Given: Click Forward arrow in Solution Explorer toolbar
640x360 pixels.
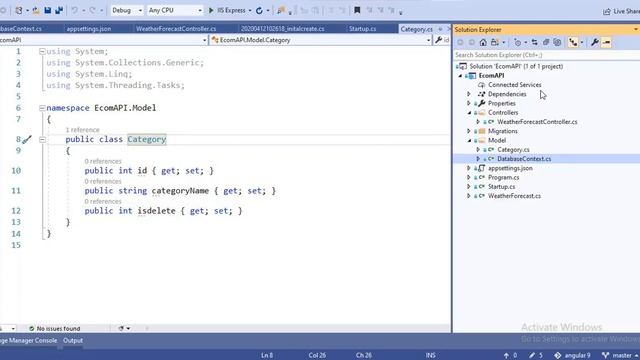Looking at the screenshot, I should point(471,42).
